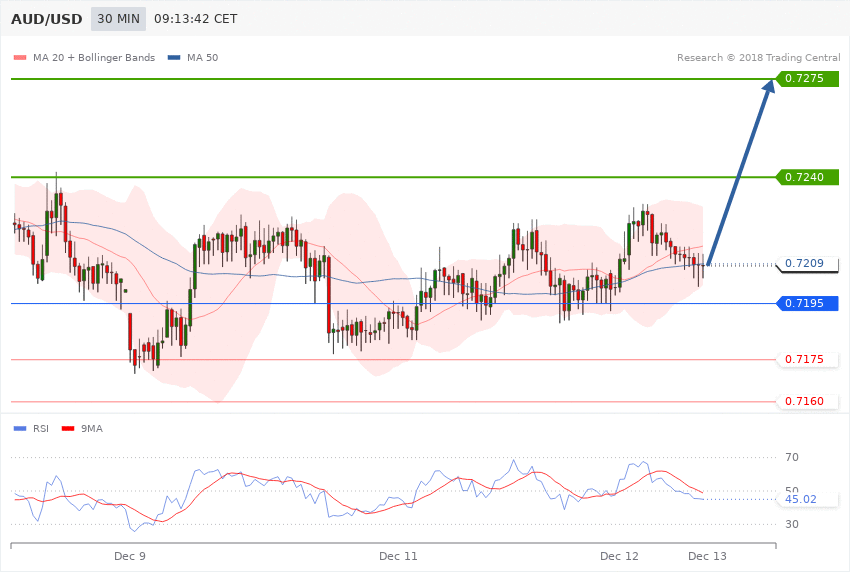Click the 0.7275 resistance price tag
The width and height of the screenshot is (850, 576).
(808, 79)
